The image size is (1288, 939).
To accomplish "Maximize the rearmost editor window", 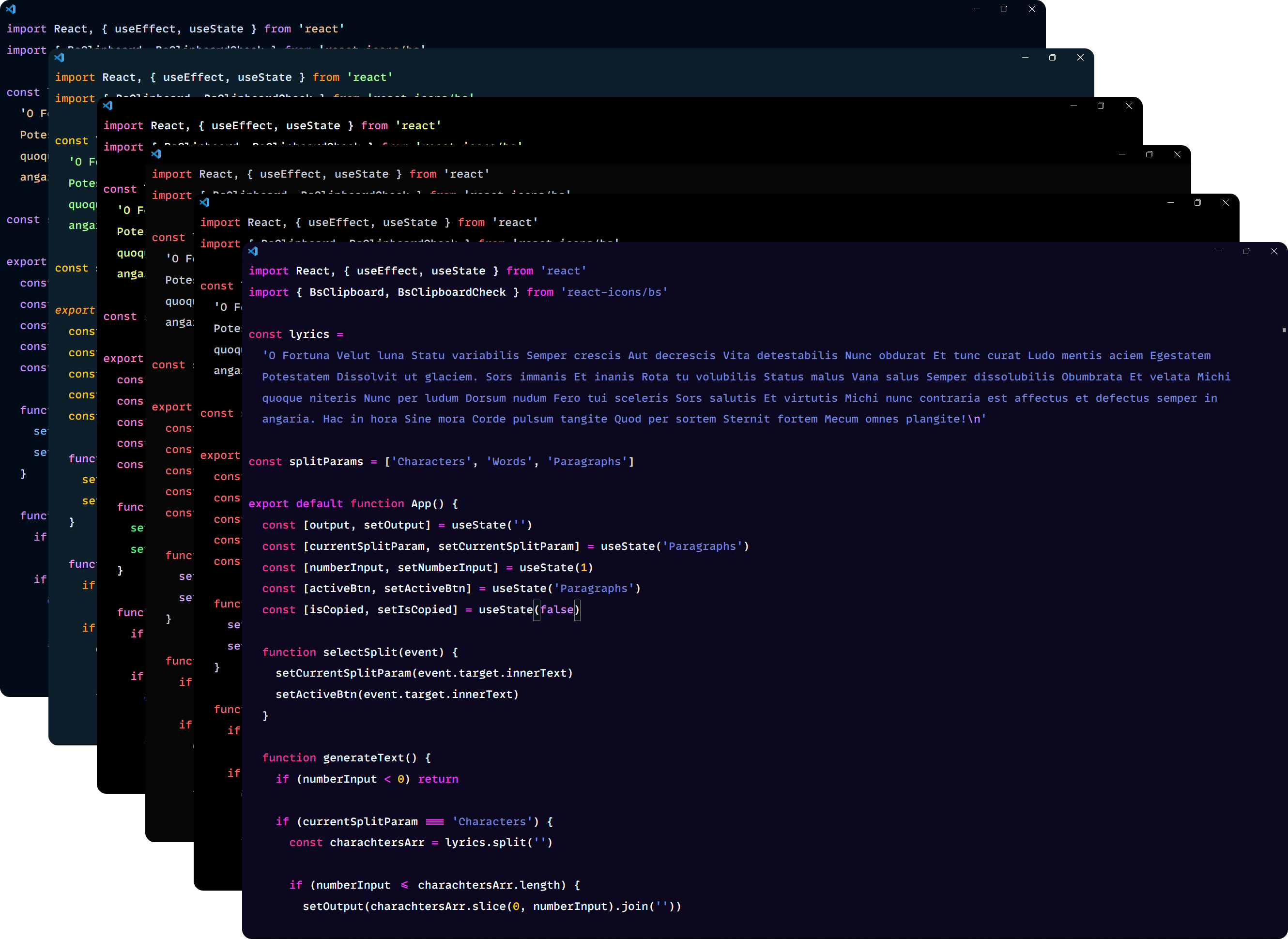I will pos(1004,9).
